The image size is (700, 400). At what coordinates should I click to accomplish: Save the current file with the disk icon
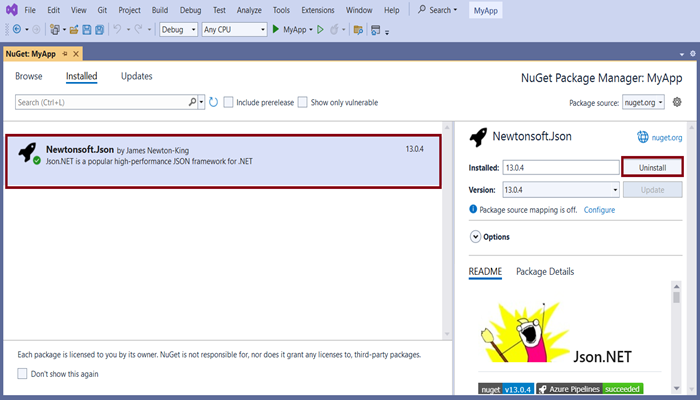(x=87, y=30)
